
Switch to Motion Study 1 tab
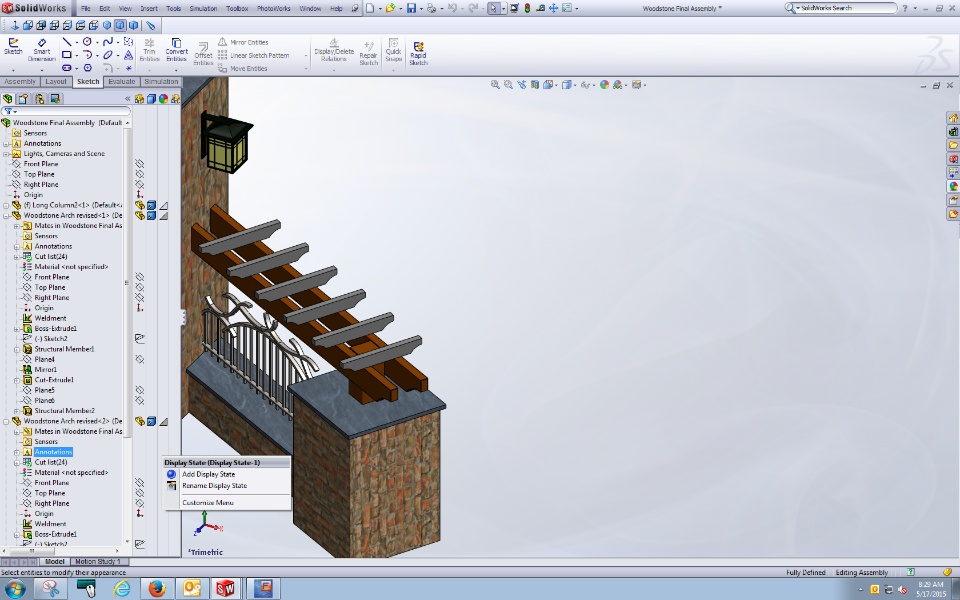click(97, 561)
